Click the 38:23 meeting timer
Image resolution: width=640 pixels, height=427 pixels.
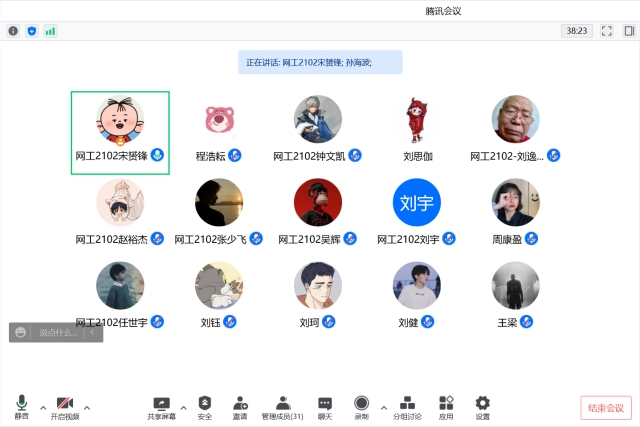(577, 31)
